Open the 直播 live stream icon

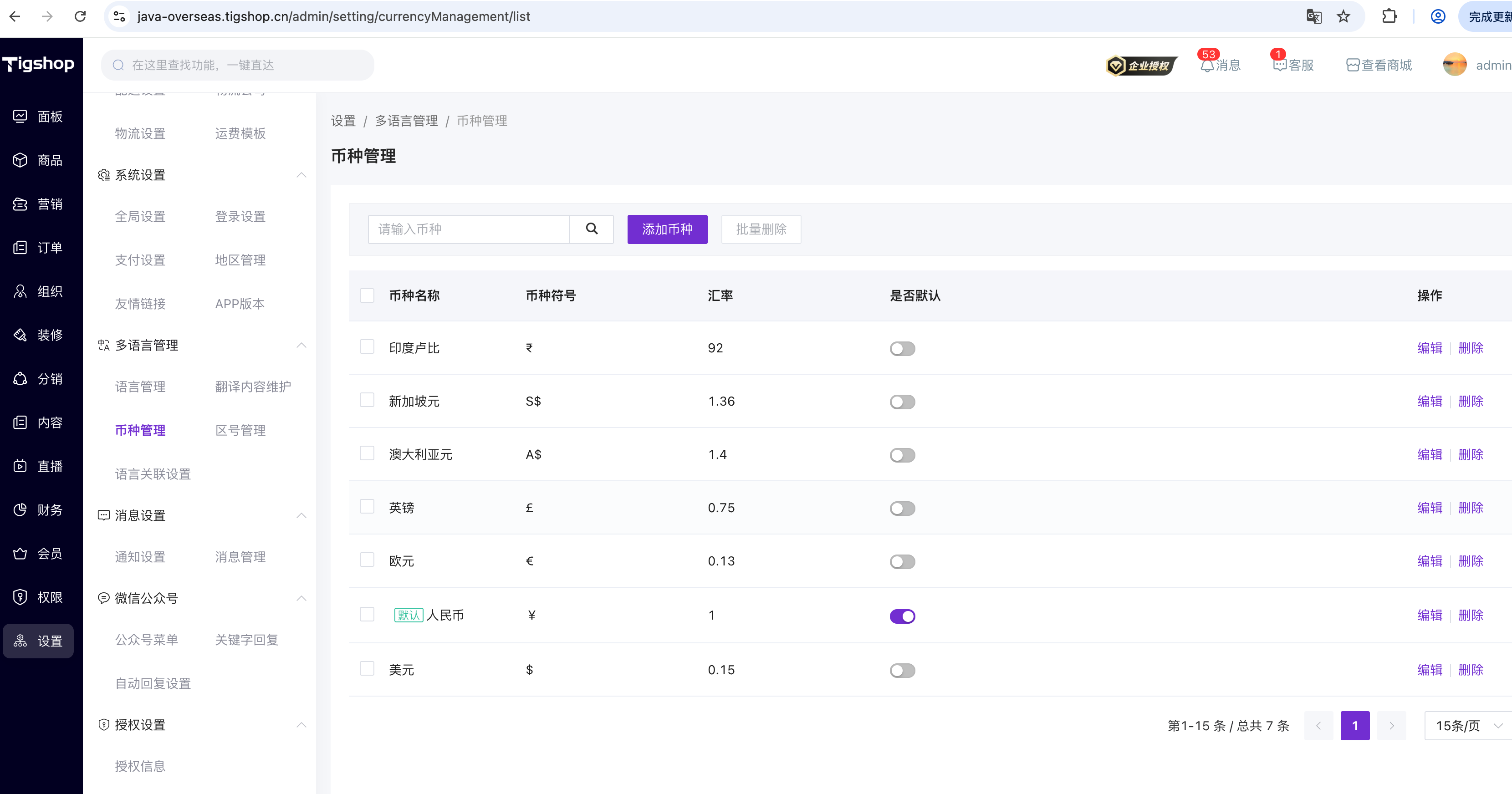click(20, 466)
